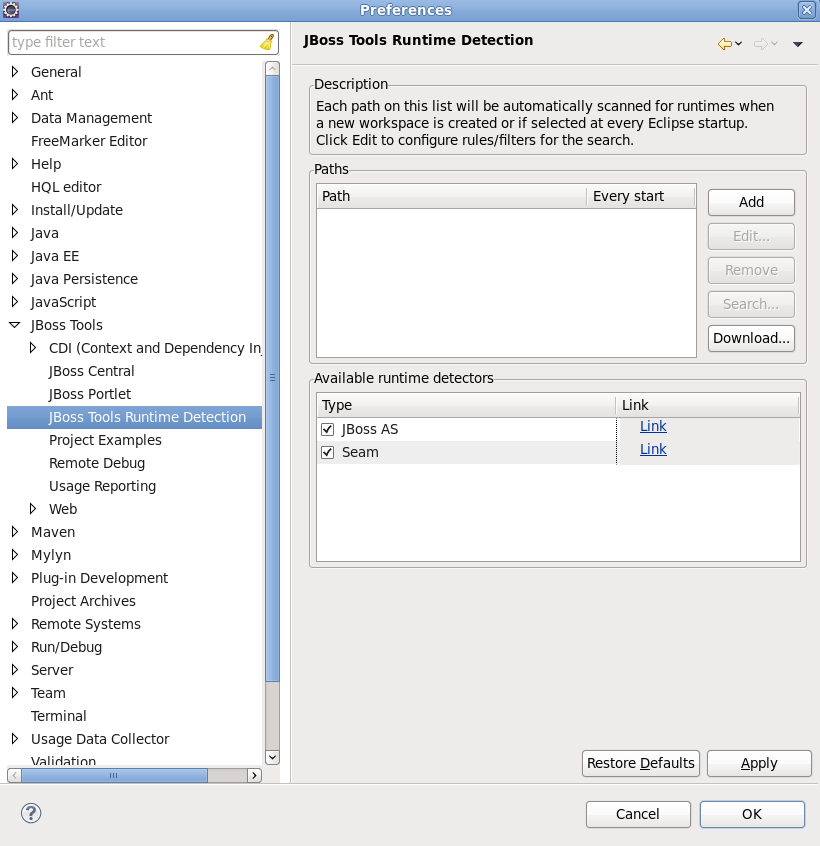Expand the Server node

click(15, 670)
